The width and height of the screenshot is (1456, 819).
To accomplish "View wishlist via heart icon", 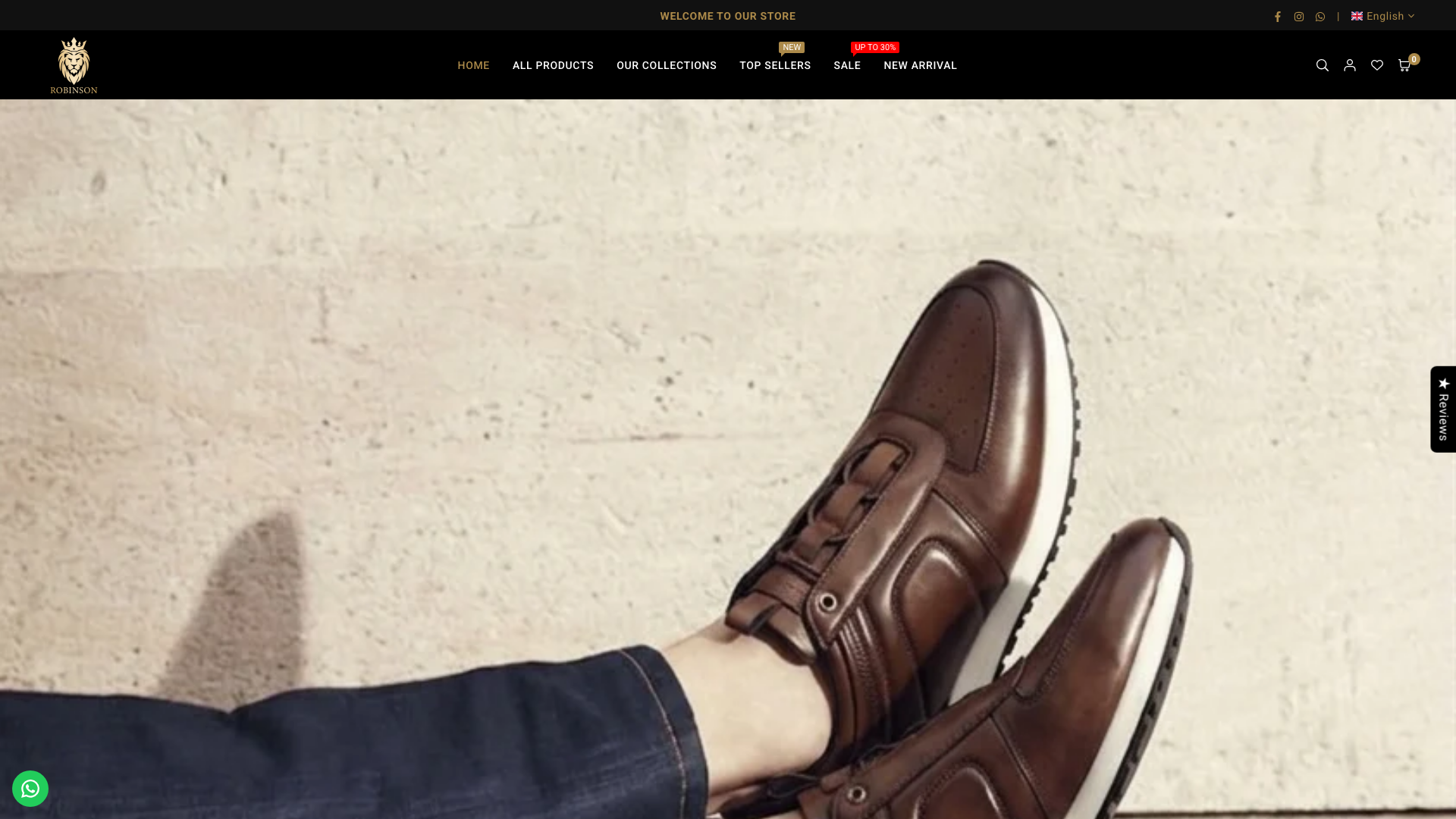I will (x=1376, y=65).
